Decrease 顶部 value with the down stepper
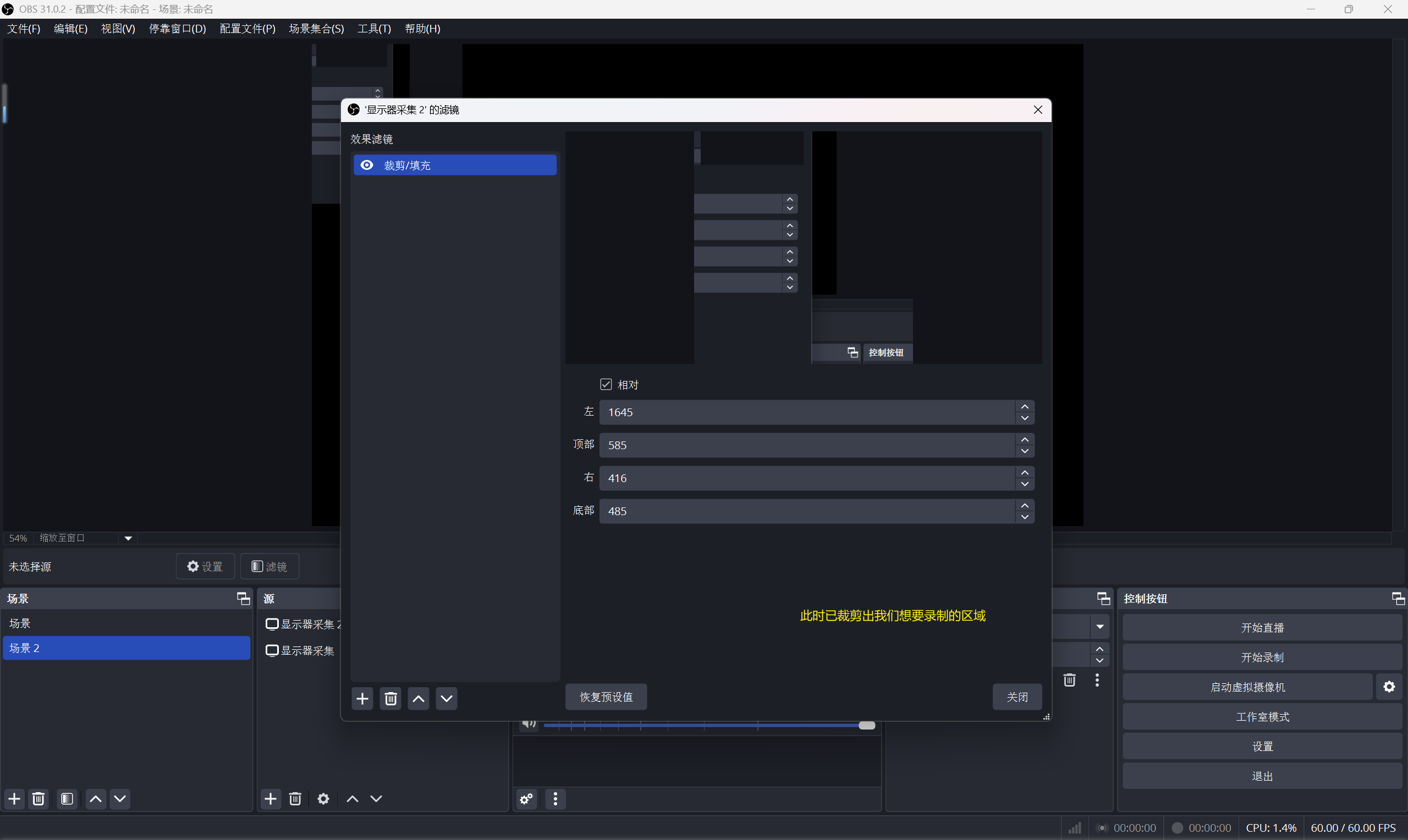The image size is (1408, 840). click(1024, 451)
